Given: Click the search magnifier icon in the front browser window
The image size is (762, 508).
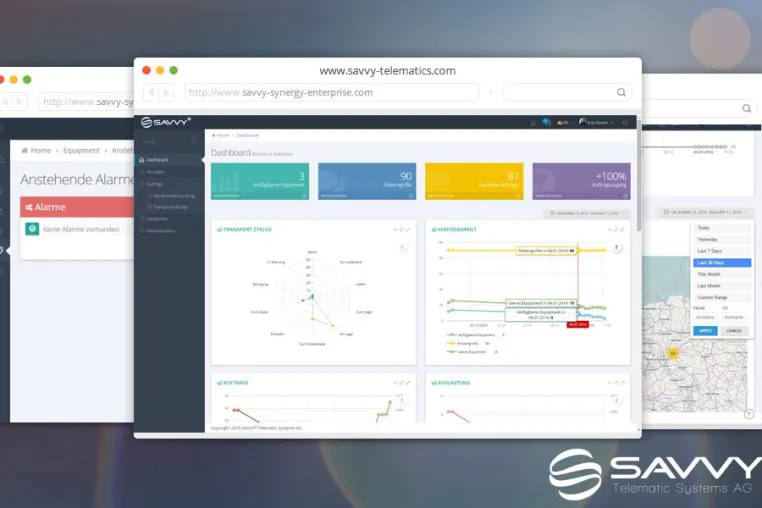Looking at the screenshot, I should click(621, 92).
